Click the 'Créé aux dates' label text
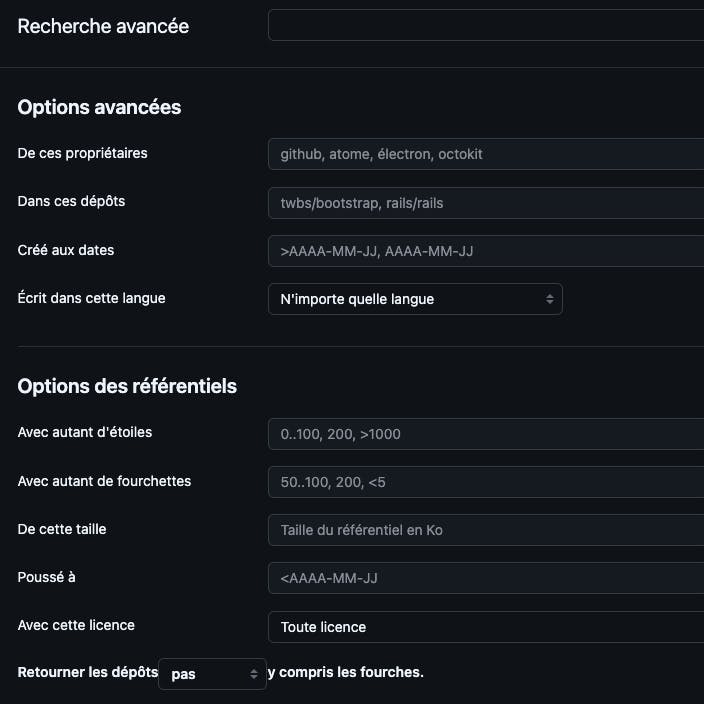This screenshot has width=704, height=704. [66, 250]
